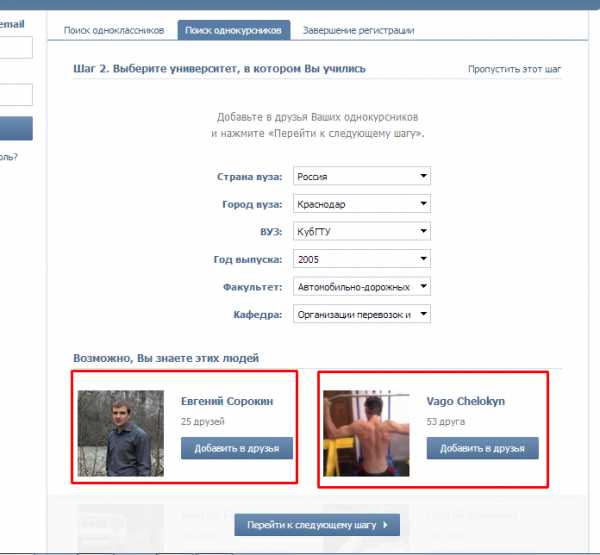Click Возможно, Вы знаете этих людей heading
The image size is (600, 555).
(166, 358)
